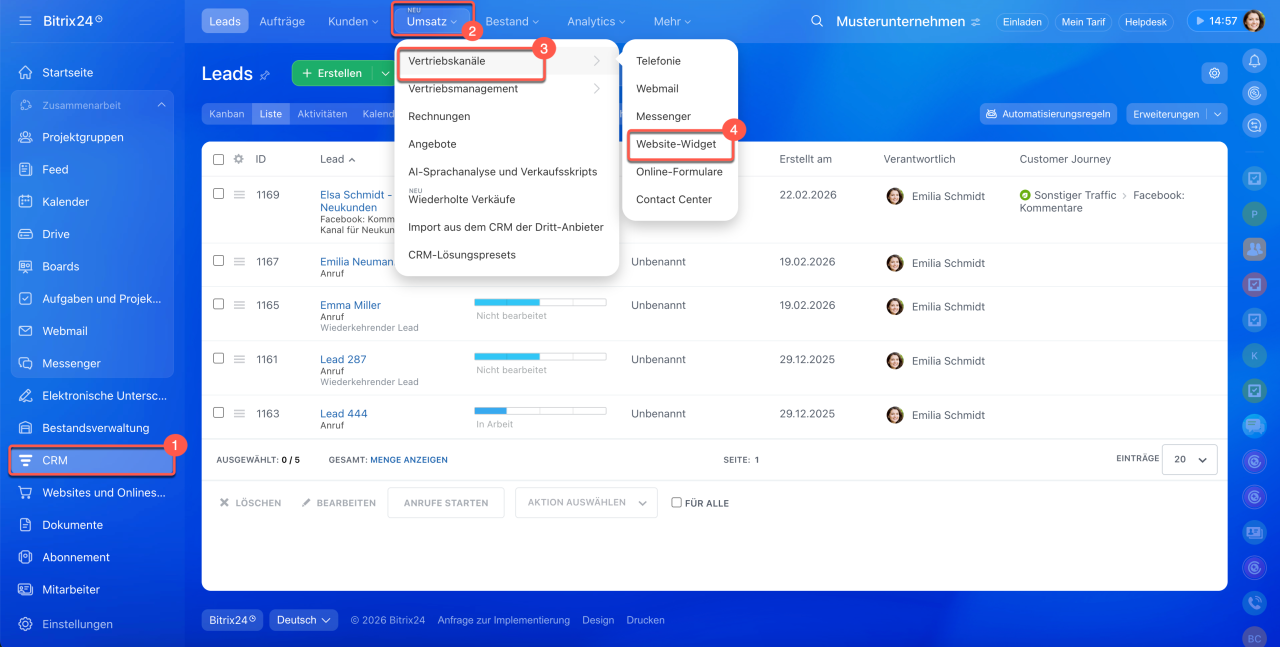Click the Leads settings gear icon
Viewport: 1280px width, 647px height.
pos(1214,73)
